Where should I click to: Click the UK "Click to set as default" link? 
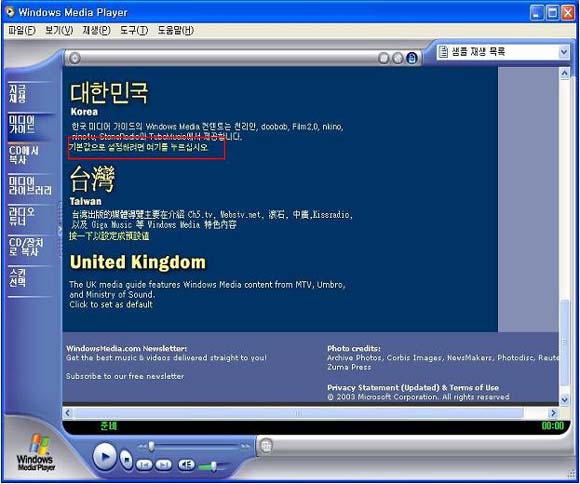click(x=111, y=305)
